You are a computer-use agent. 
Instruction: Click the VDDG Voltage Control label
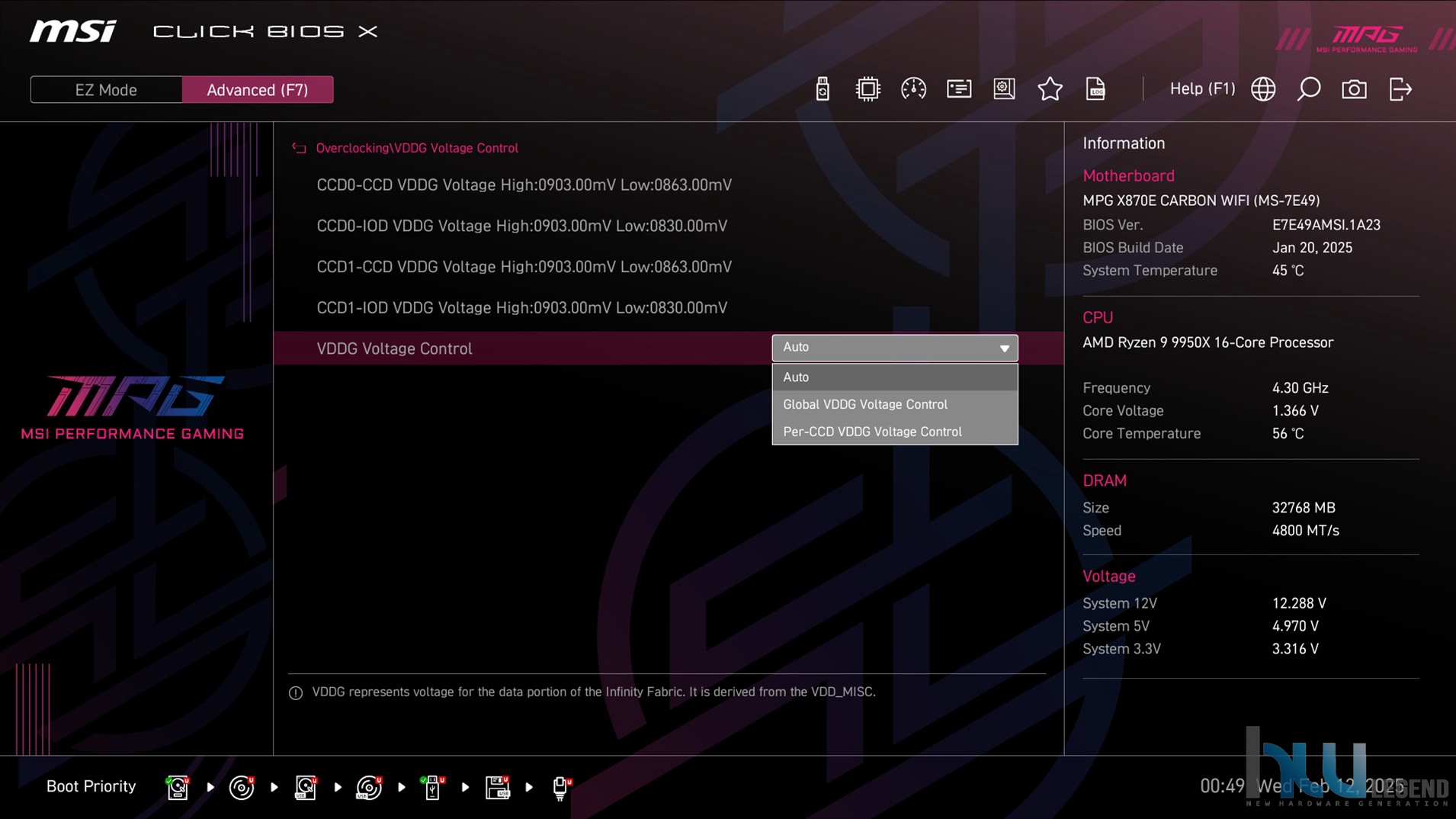pos(394,348)
